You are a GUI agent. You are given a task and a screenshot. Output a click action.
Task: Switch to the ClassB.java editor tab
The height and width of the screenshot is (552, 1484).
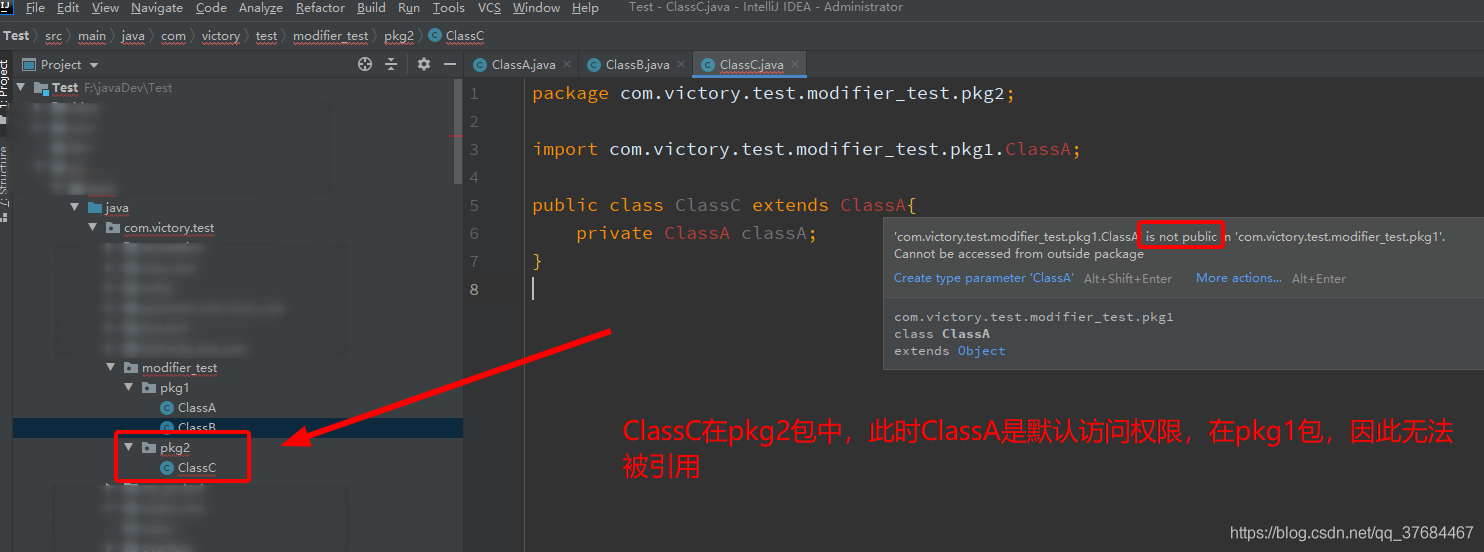point(635,65)
